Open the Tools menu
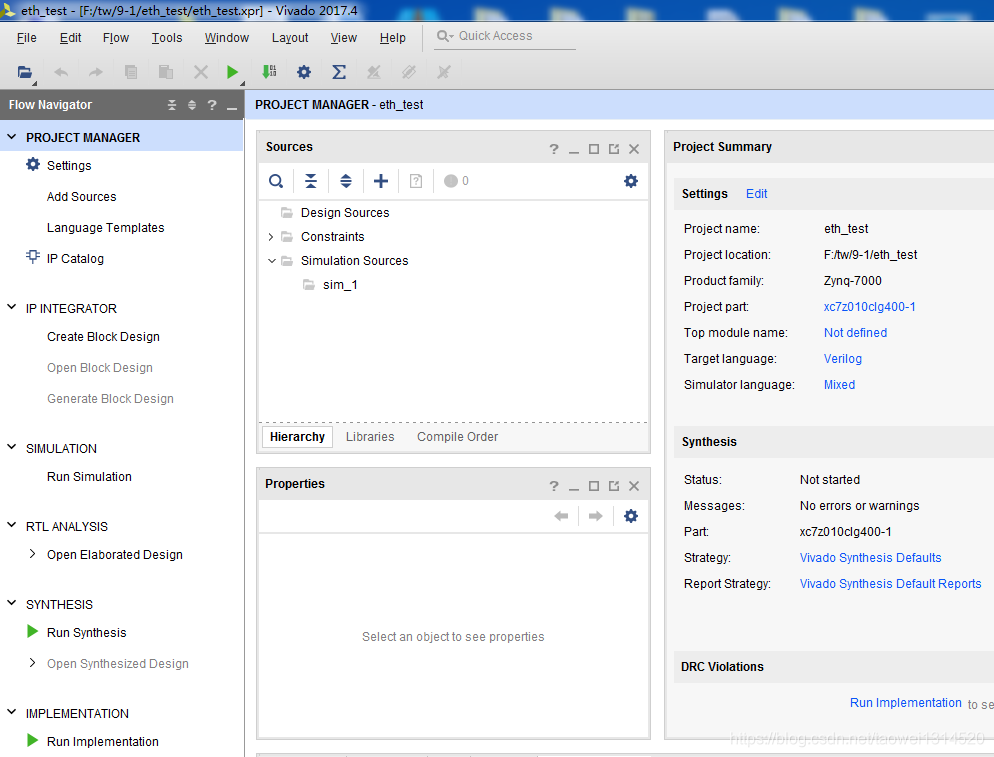The height and width of the screenshot is (757, 994). pos(167,38)
